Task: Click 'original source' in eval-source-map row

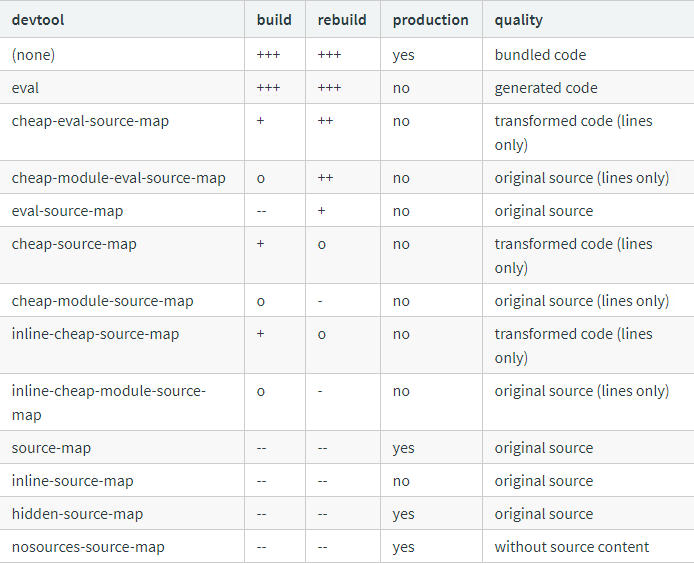Action: click(x=544, y=211)
